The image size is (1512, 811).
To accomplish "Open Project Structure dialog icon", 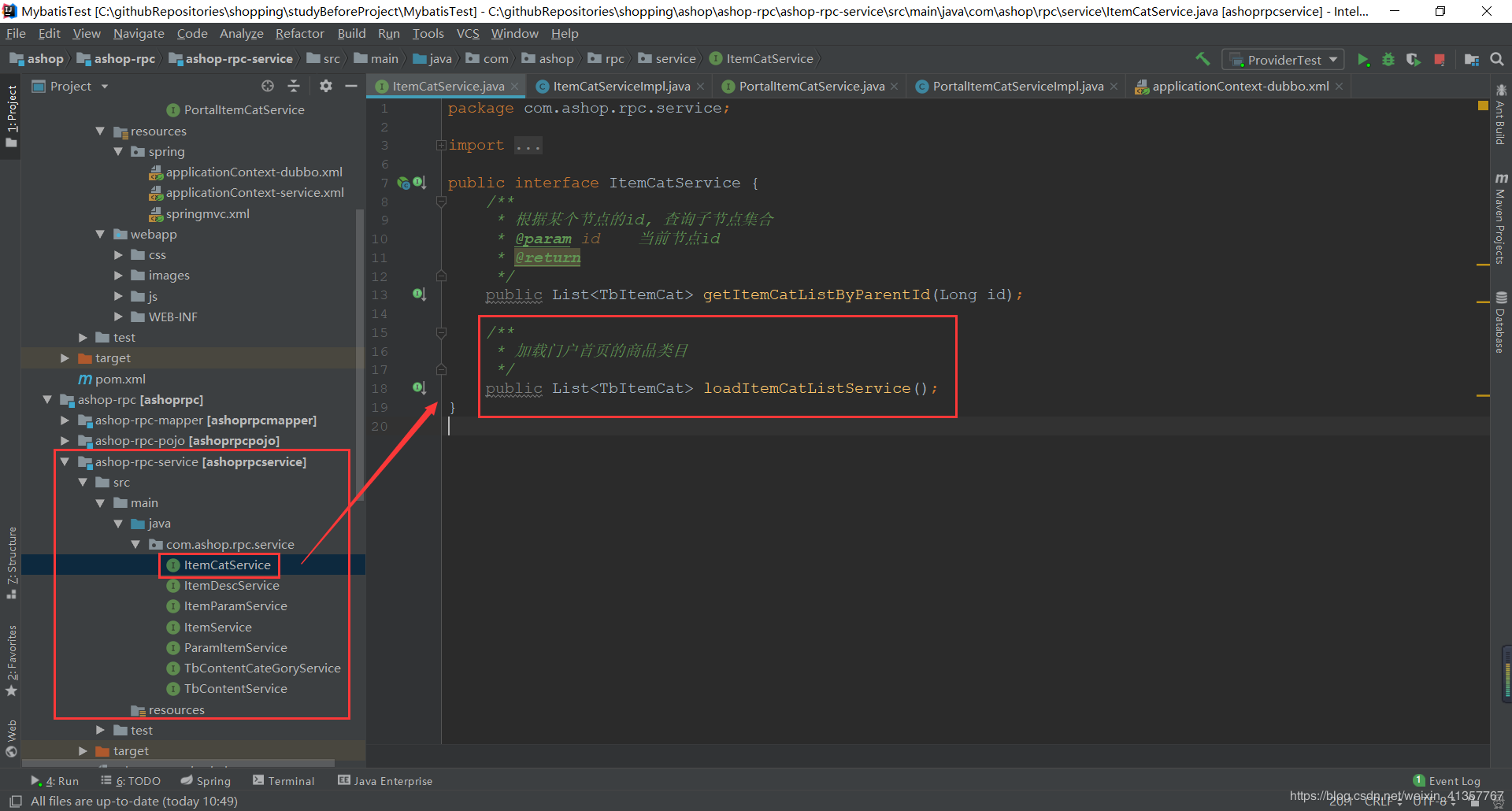I will tap(1471, 60).
